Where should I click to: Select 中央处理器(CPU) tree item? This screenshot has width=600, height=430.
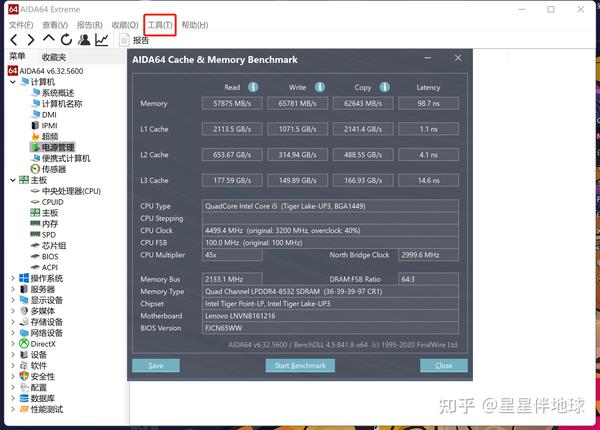point(71,191)
